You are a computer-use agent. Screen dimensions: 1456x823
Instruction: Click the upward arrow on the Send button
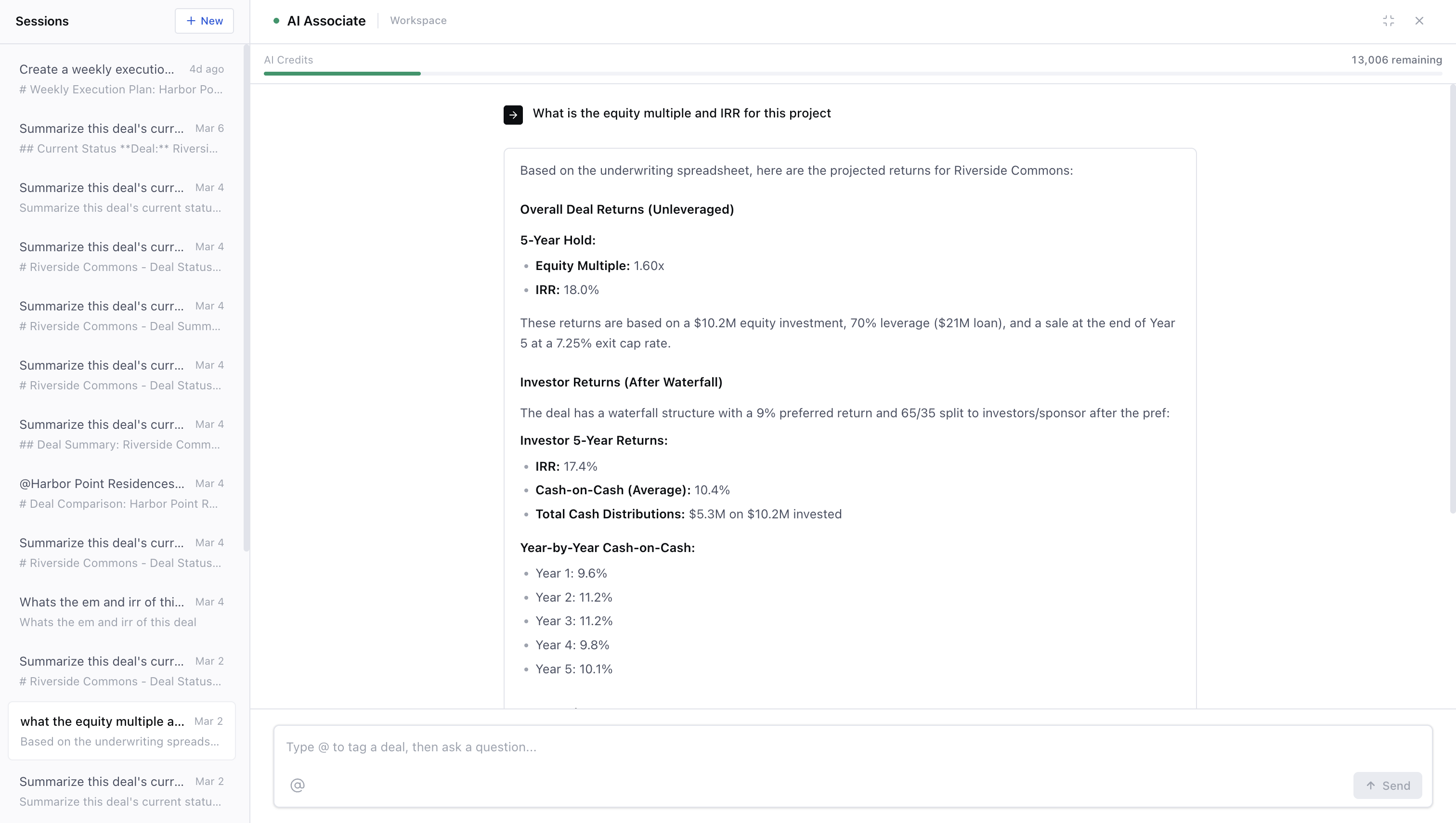tap(1371, 785)
